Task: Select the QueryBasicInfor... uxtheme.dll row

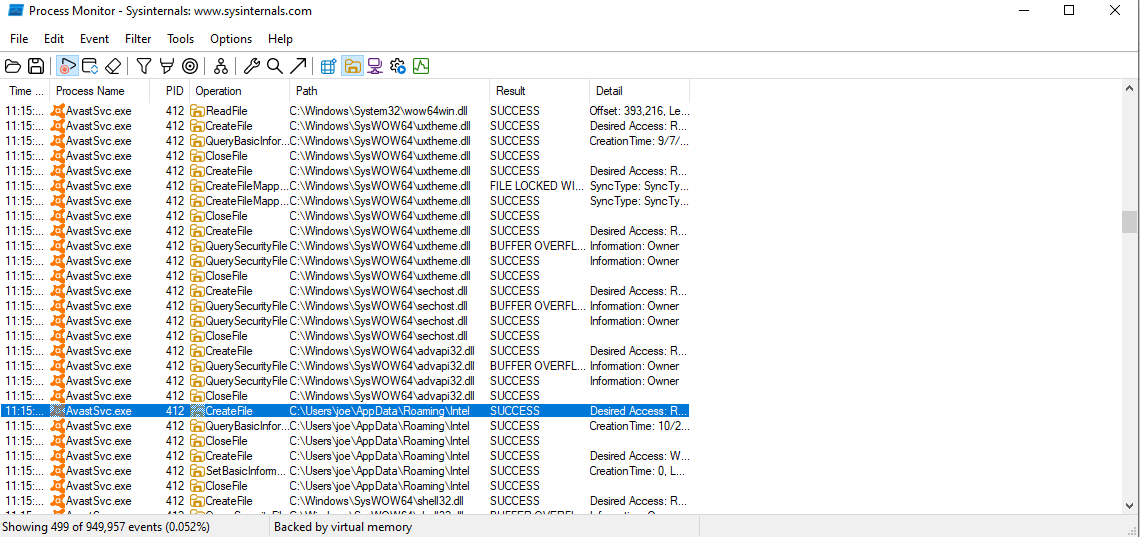Action: 345,141
